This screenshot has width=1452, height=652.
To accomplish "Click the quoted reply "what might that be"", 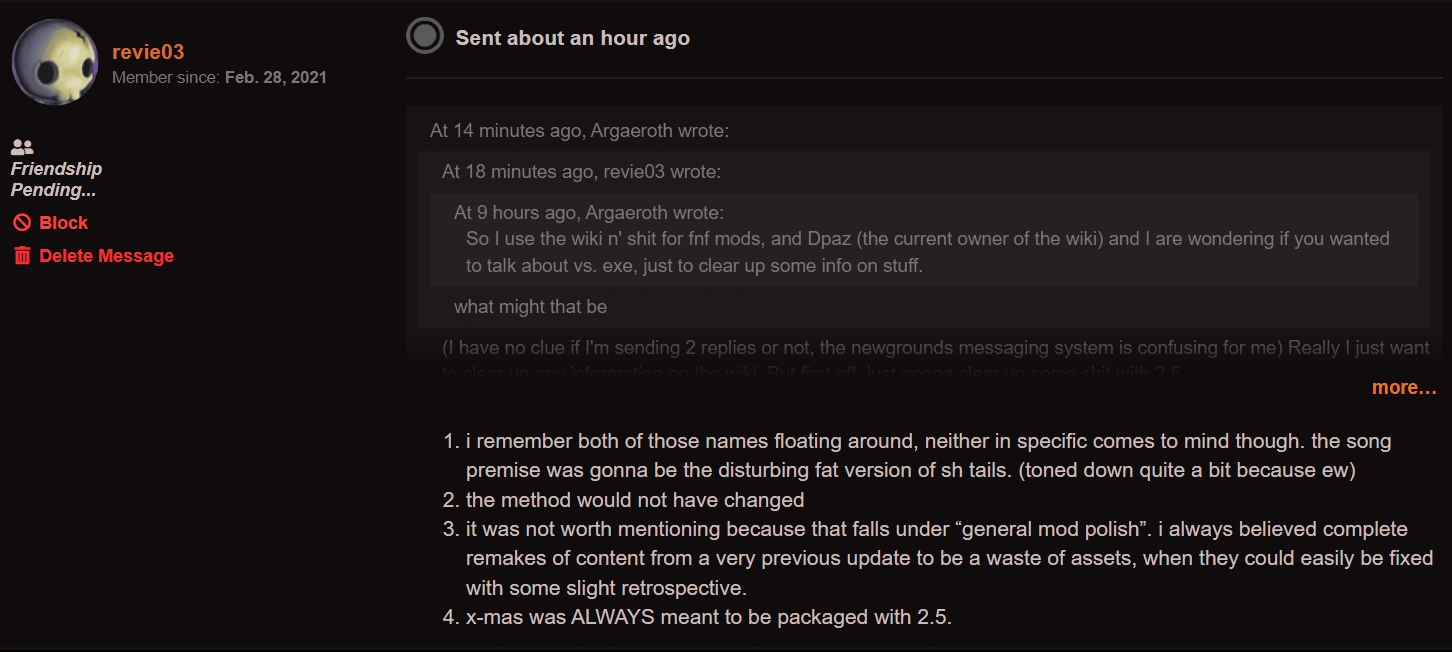I will pyautogui.click(x=530, y=307).
